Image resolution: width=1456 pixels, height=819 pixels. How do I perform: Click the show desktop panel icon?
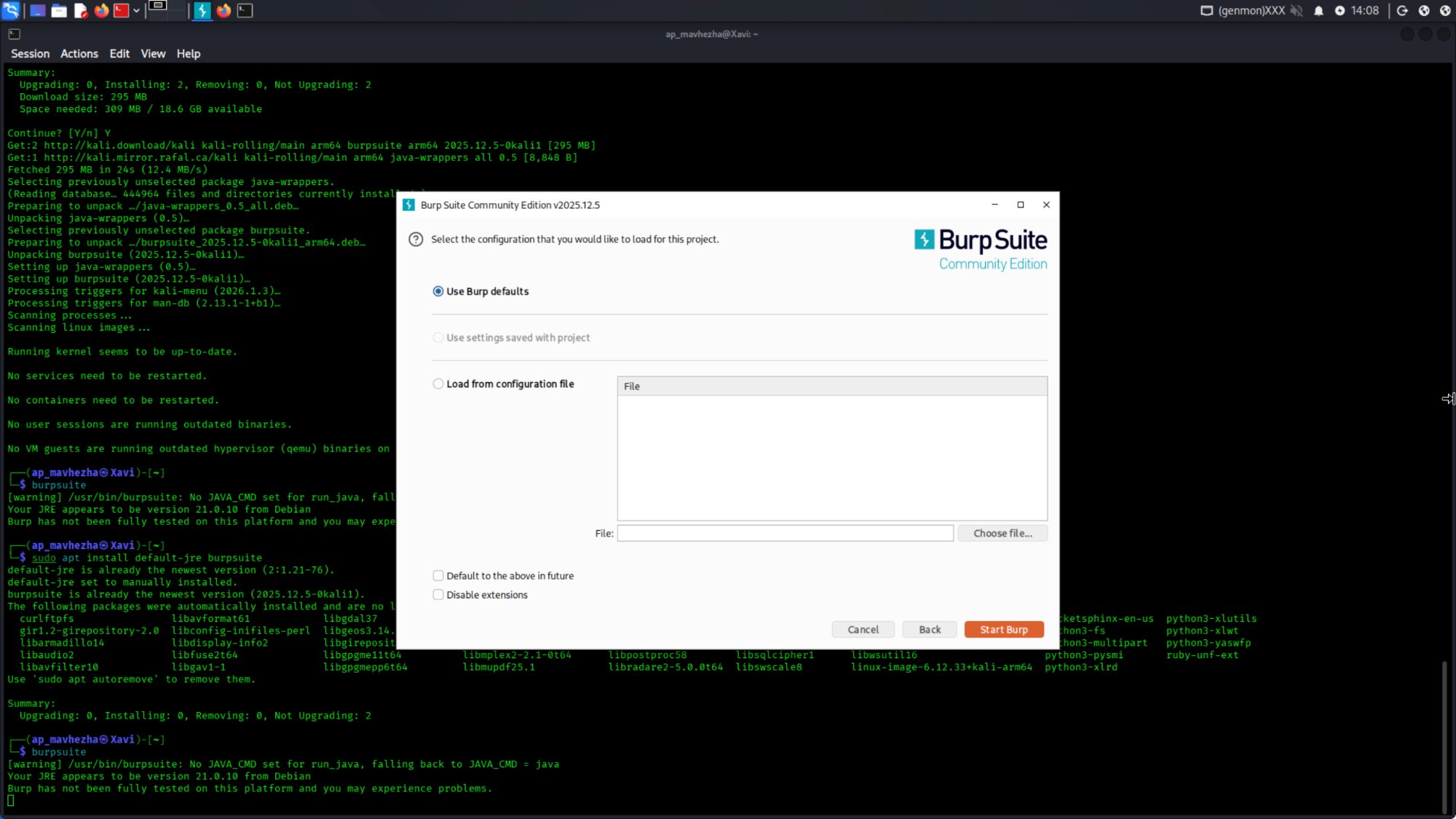coord(37,10)
